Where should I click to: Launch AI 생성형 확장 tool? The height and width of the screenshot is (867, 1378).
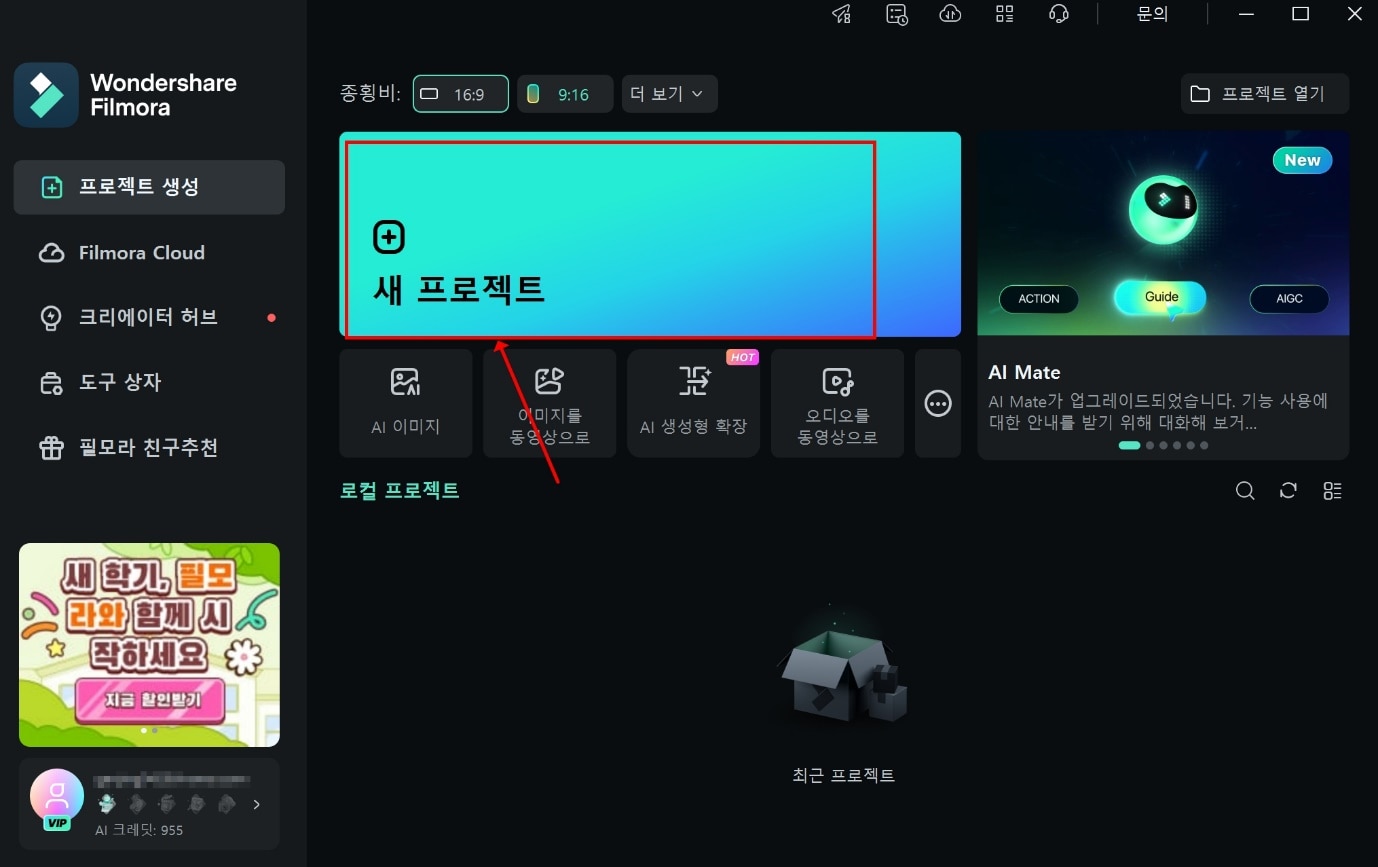(x=694, y=403)
